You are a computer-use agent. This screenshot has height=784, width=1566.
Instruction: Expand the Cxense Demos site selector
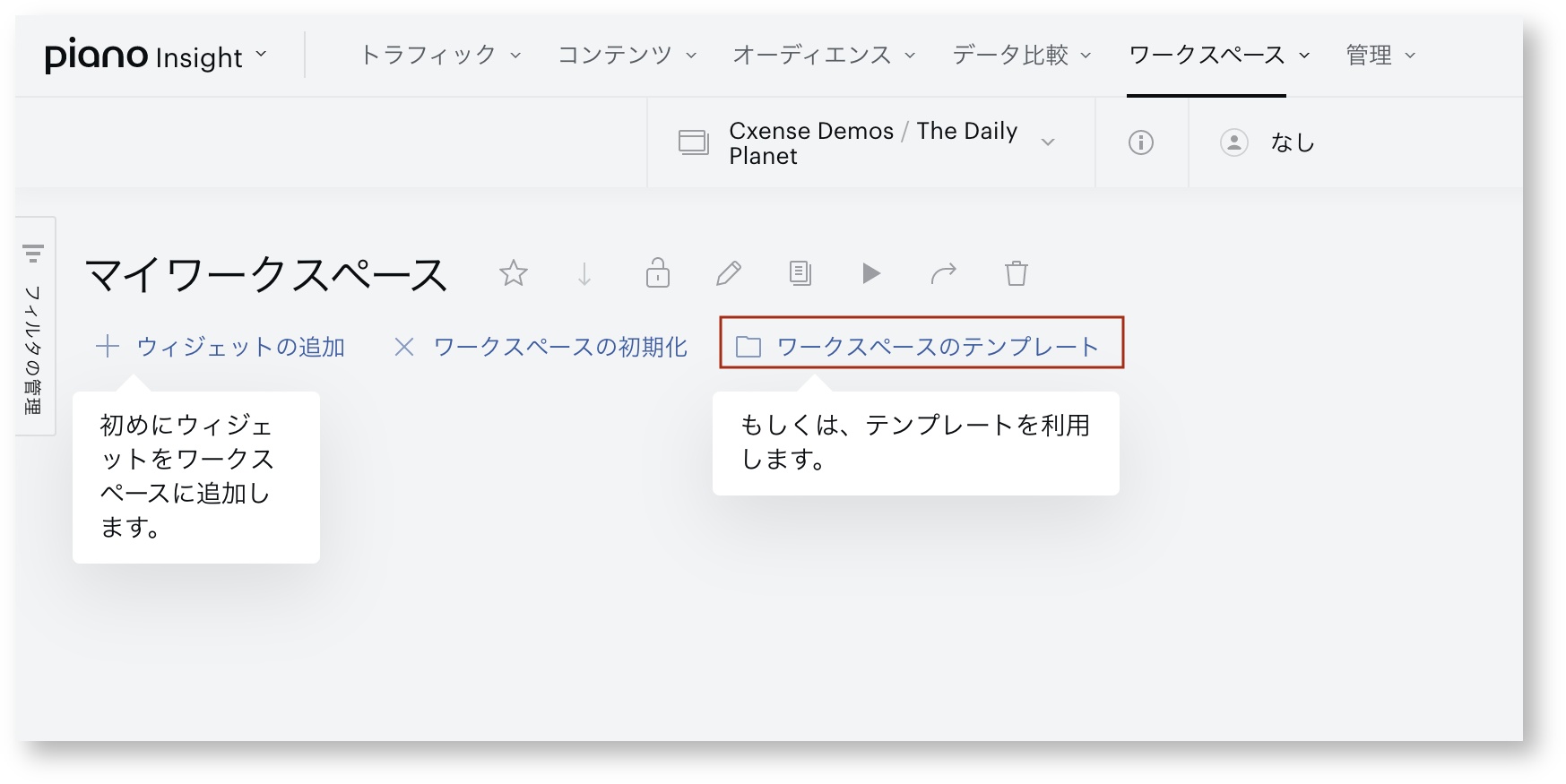(x=1048, y=142)
